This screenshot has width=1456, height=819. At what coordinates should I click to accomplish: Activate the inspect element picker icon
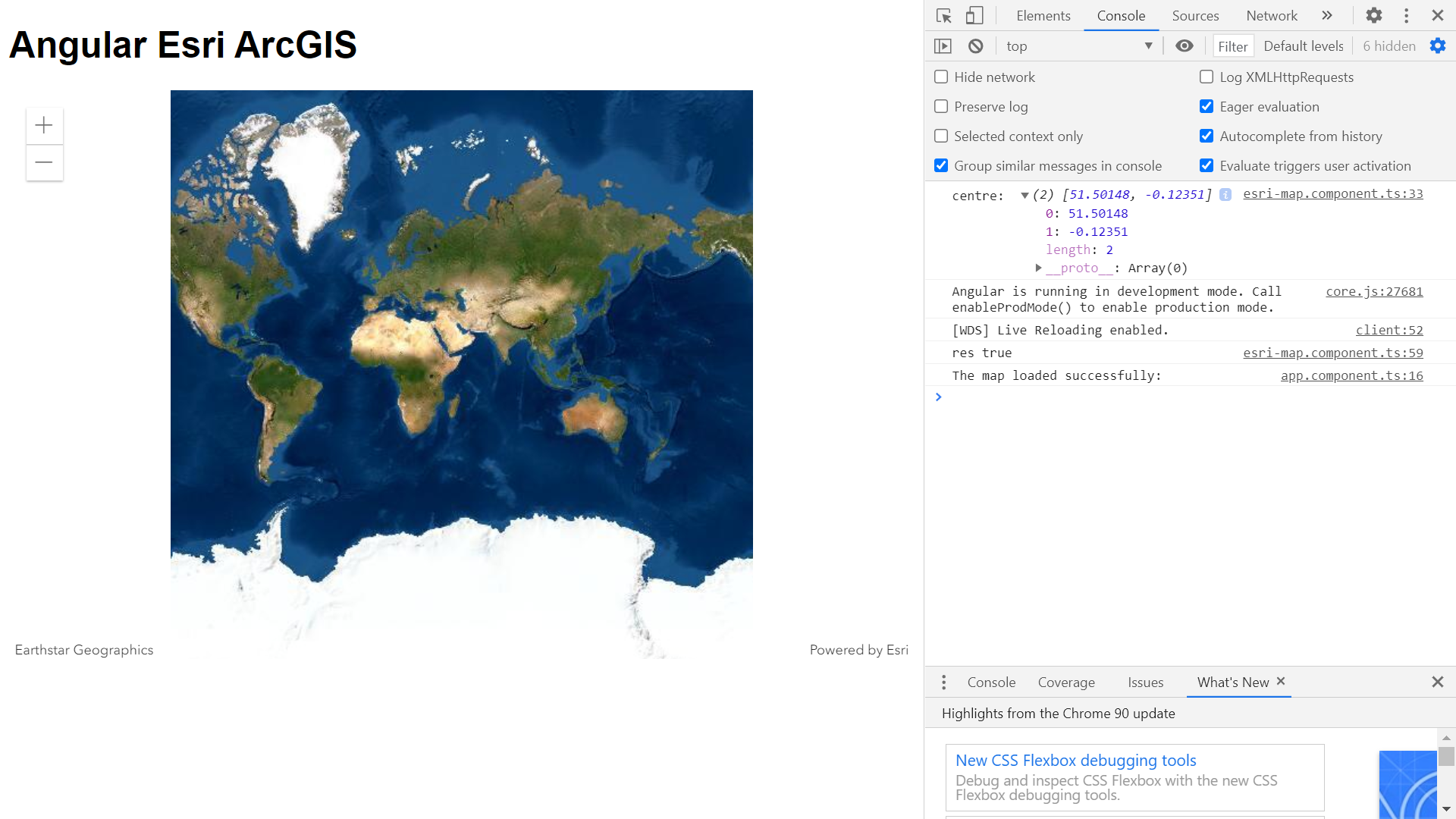(x=943, y=16)
